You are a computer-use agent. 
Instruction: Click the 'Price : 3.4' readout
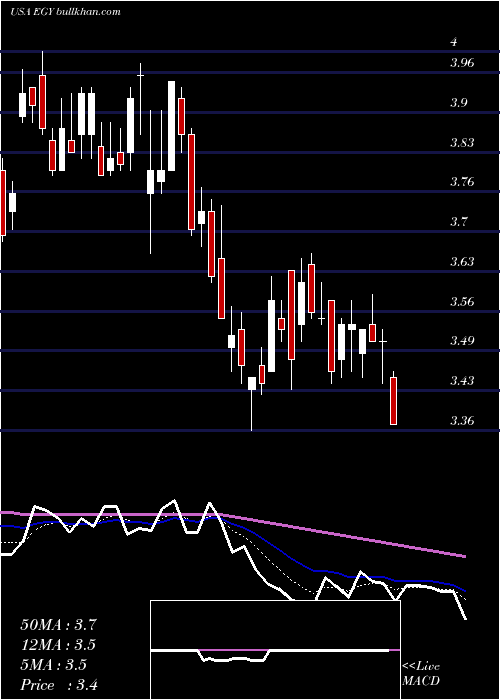pyautogui.click(x=59, y=685)
